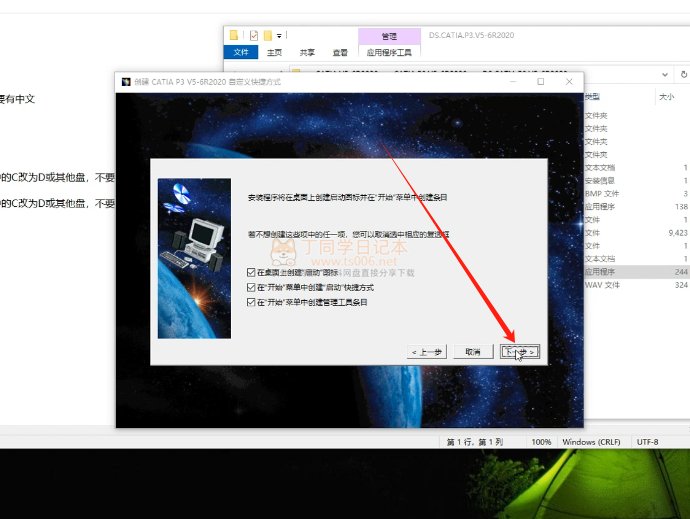The image size is (690, 519).
Task: Click the 取消 button in installer
Action: 473,352
